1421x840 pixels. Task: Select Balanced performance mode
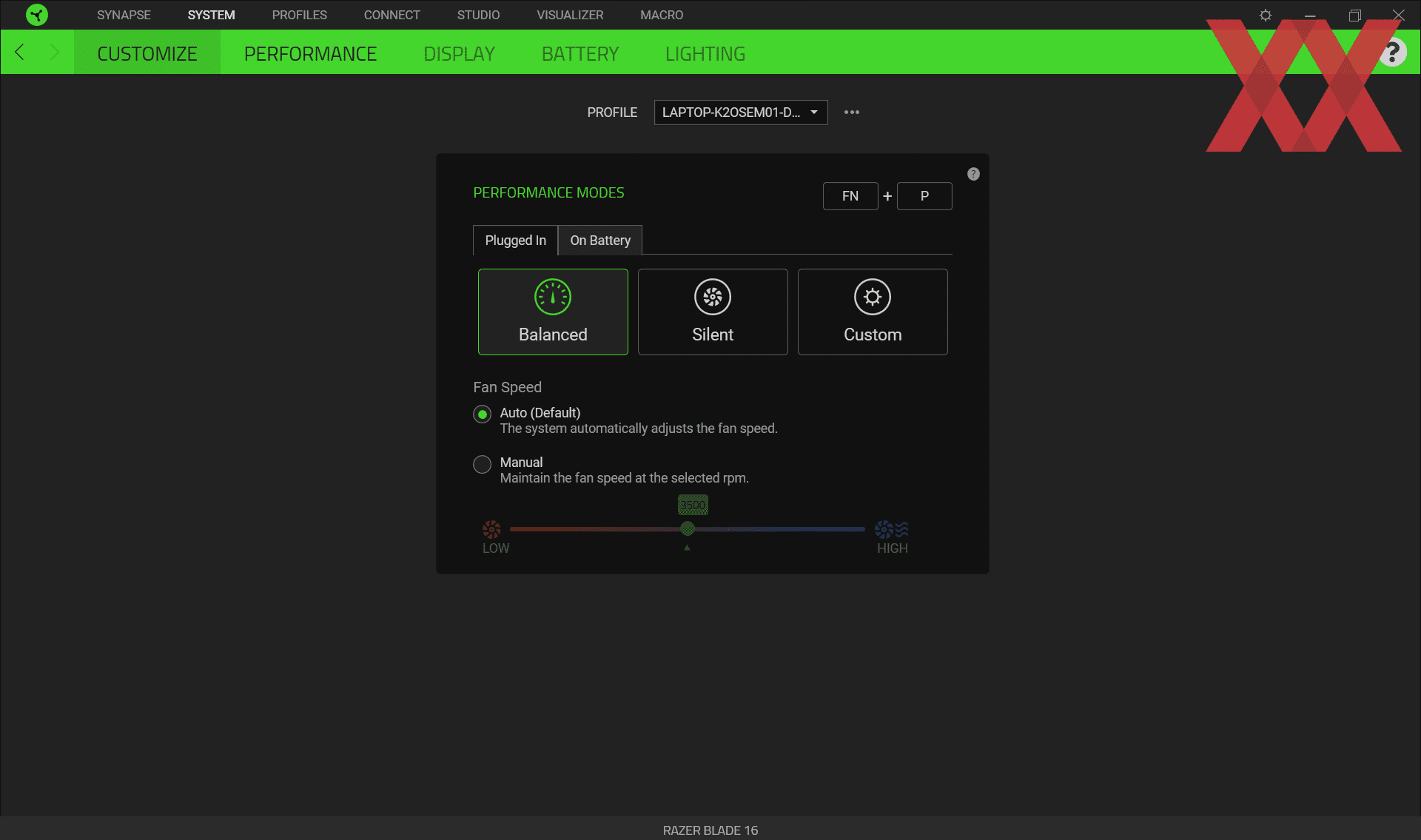point(553,312)
